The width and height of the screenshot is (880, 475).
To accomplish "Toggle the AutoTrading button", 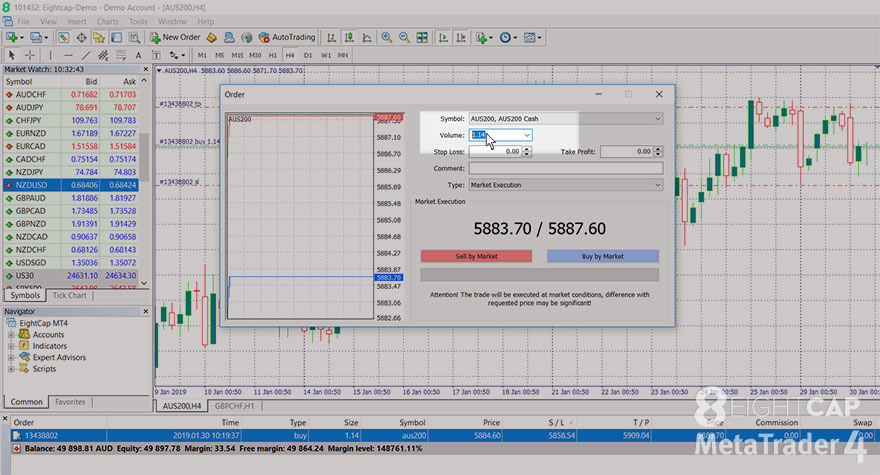I will click(287, 38).
